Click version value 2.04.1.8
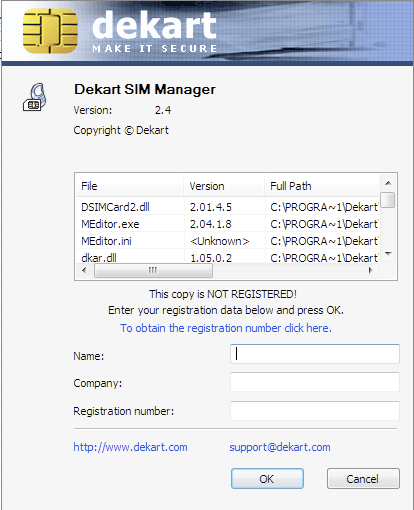The width and height of the screenshot is (414, 510). click(x=211, y=224)
